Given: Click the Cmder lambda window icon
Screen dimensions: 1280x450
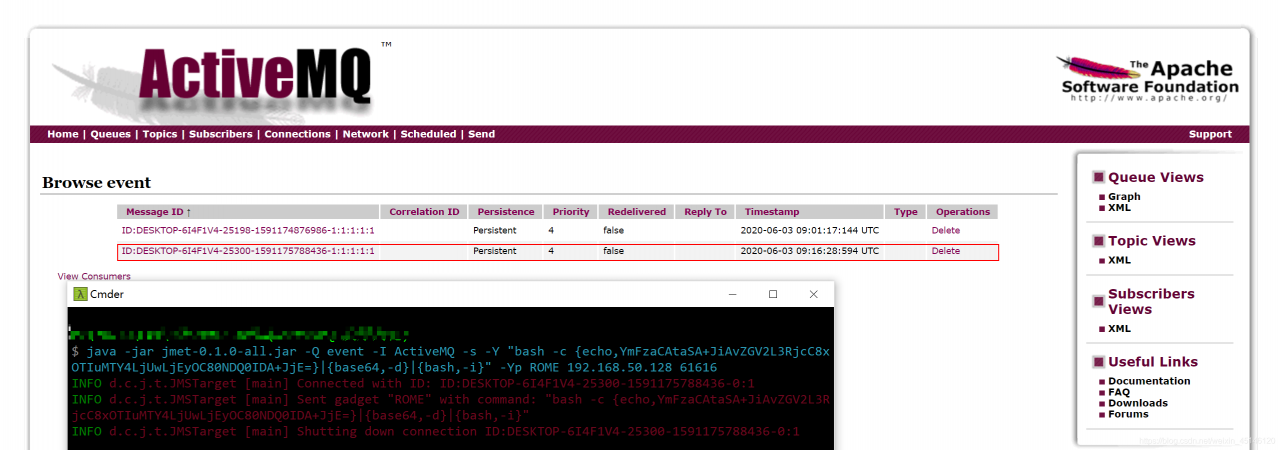Looking at the screenshot, I should 79,294.
